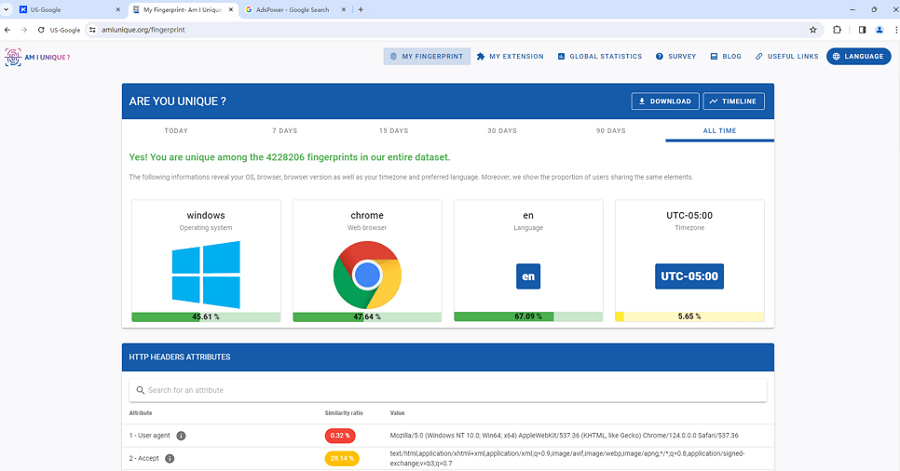This screenshot has height=471, width=900.
Task: Open the Survey page
Action: click(676, 56)
